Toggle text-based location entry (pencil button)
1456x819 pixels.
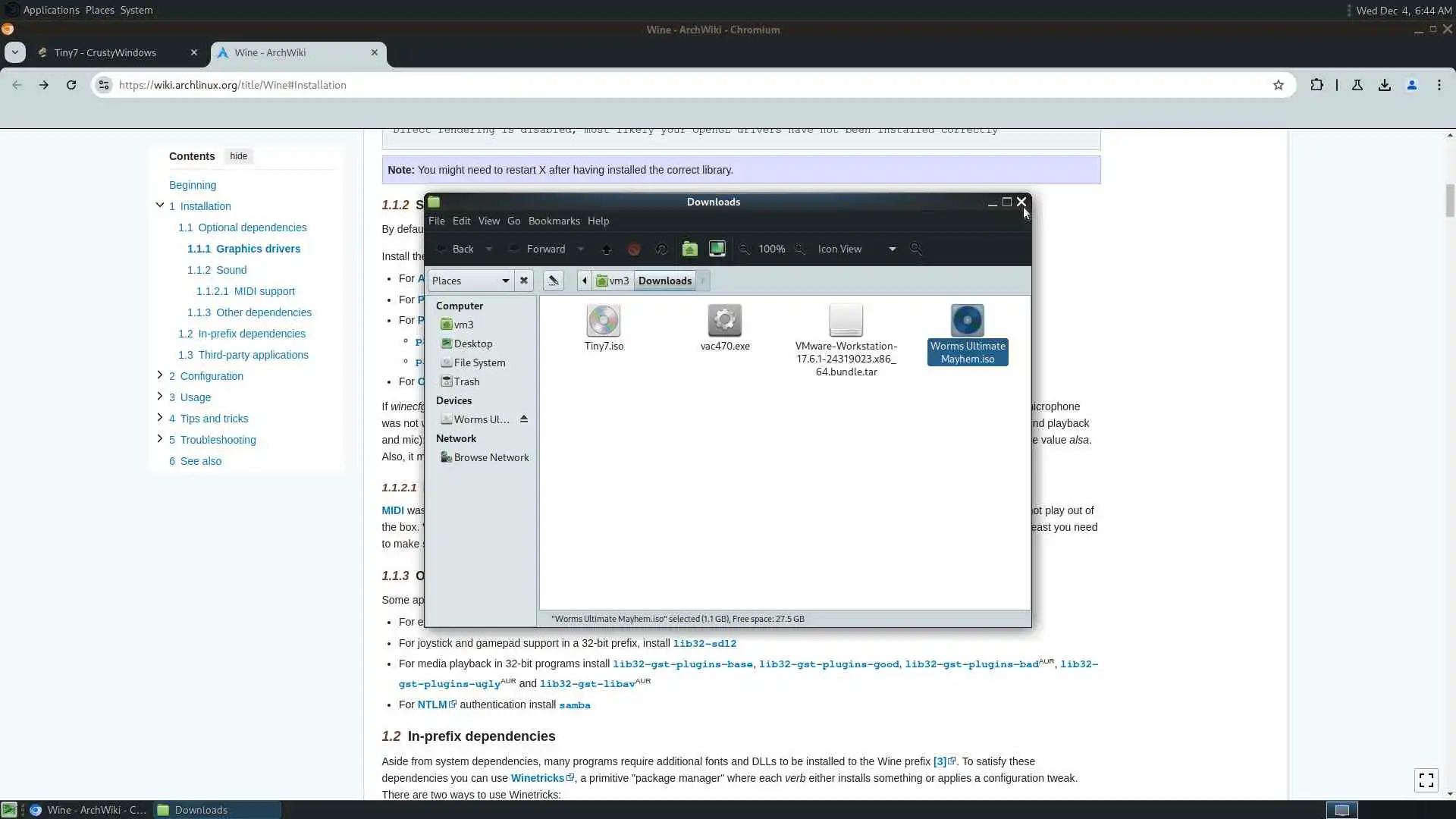554,281
